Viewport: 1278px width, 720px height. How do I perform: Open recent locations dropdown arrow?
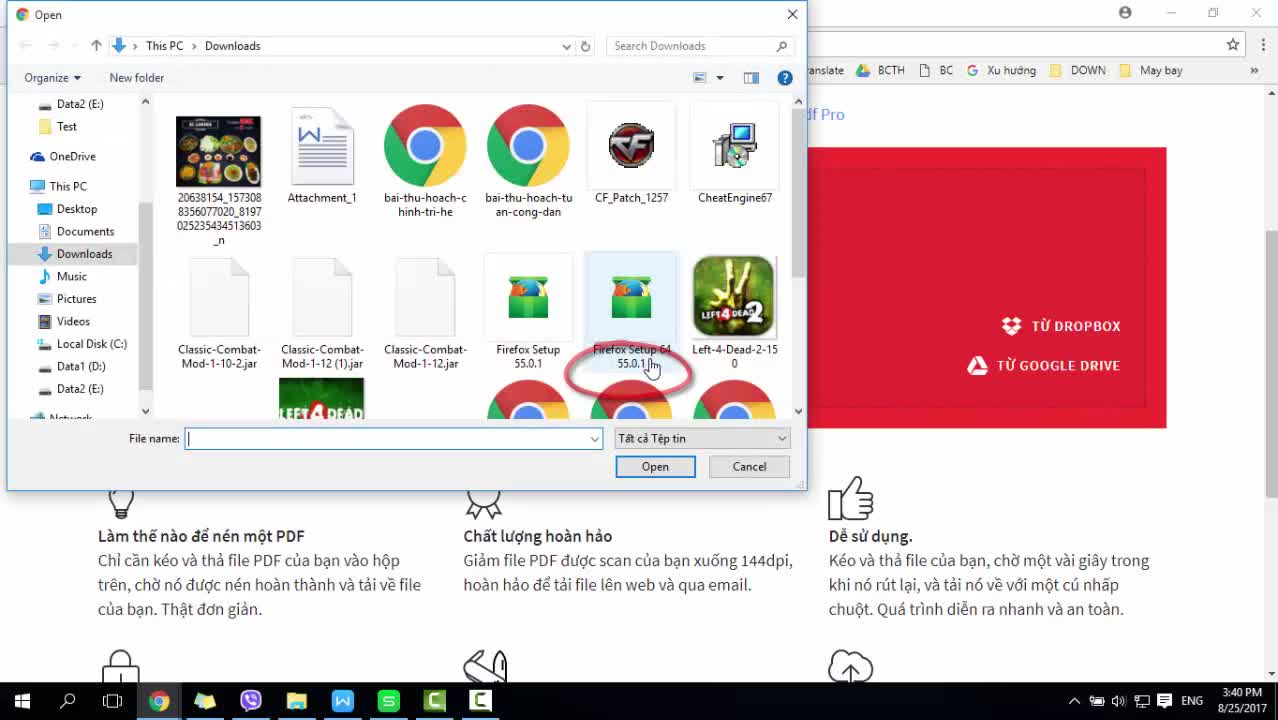pyautogui.click(x=75, y=46)
